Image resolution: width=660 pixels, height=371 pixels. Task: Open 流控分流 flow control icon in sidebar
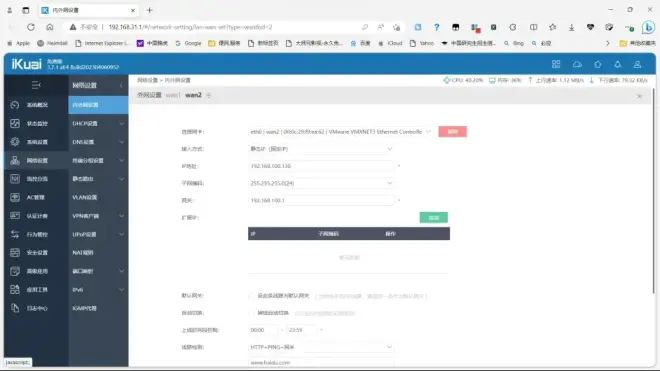(x=15, y=179)
